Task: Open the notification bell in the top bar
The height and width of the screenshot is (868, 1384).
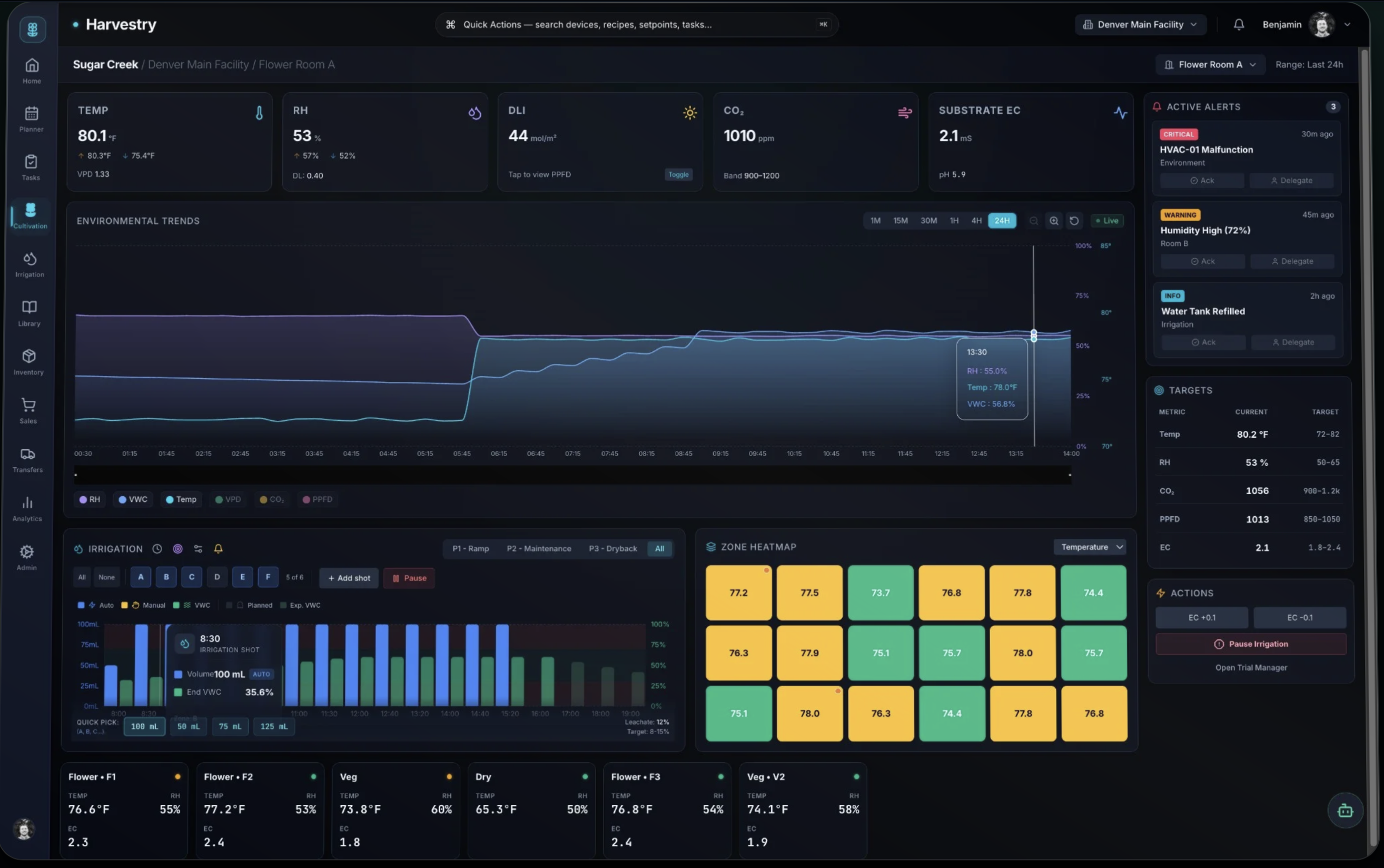Action: pos(1238,24)
